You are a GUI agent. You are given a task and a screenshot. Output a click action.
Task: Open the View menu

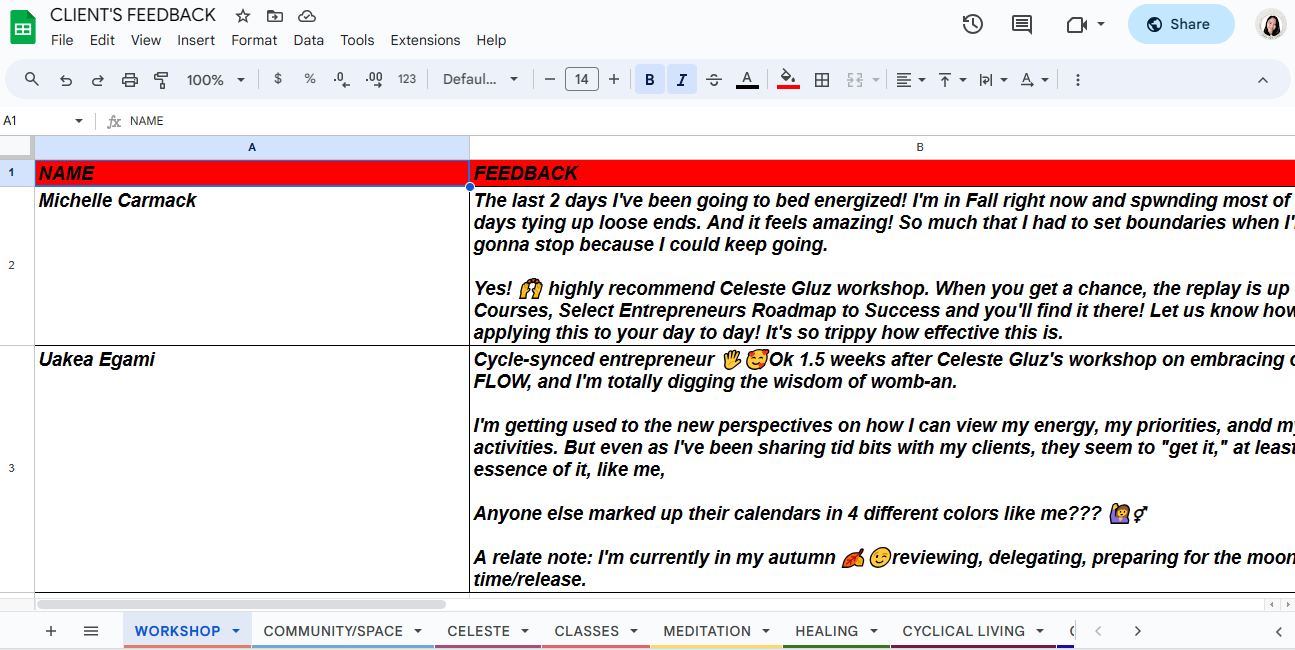click(146, 40)
